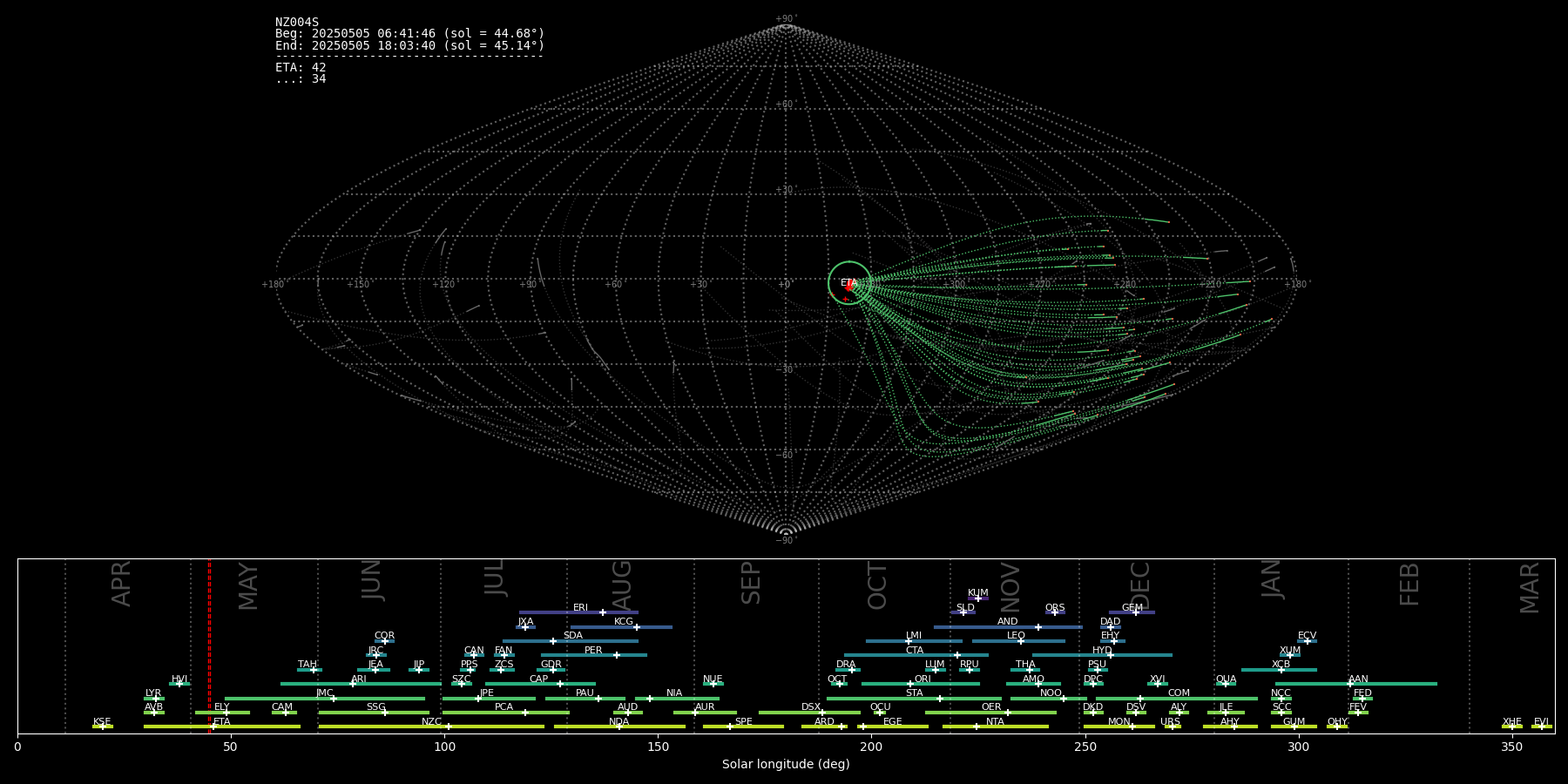This screenshot has width=1568, height=784.
Task: Click the '...: 34' count text
Action: 301,78
